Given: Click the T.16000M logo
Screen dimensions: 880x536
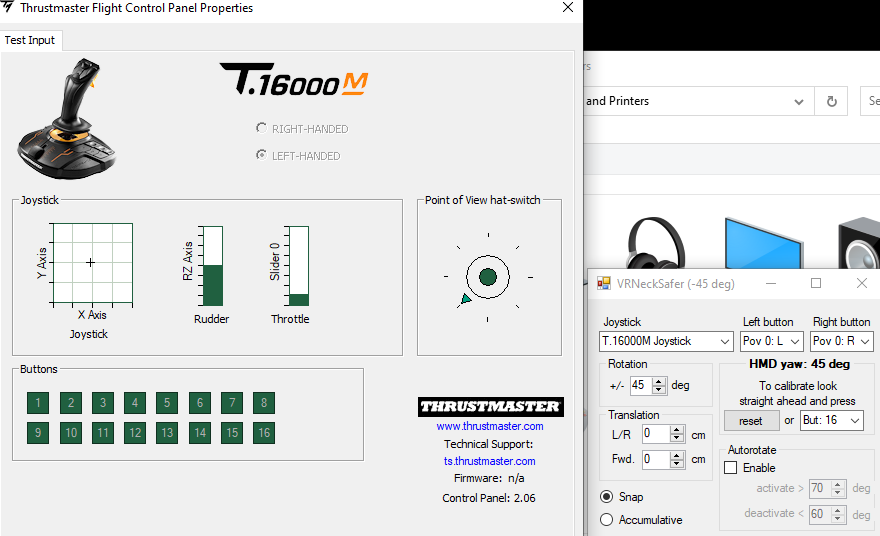Looking at the screenshot, I should point(294,79).
